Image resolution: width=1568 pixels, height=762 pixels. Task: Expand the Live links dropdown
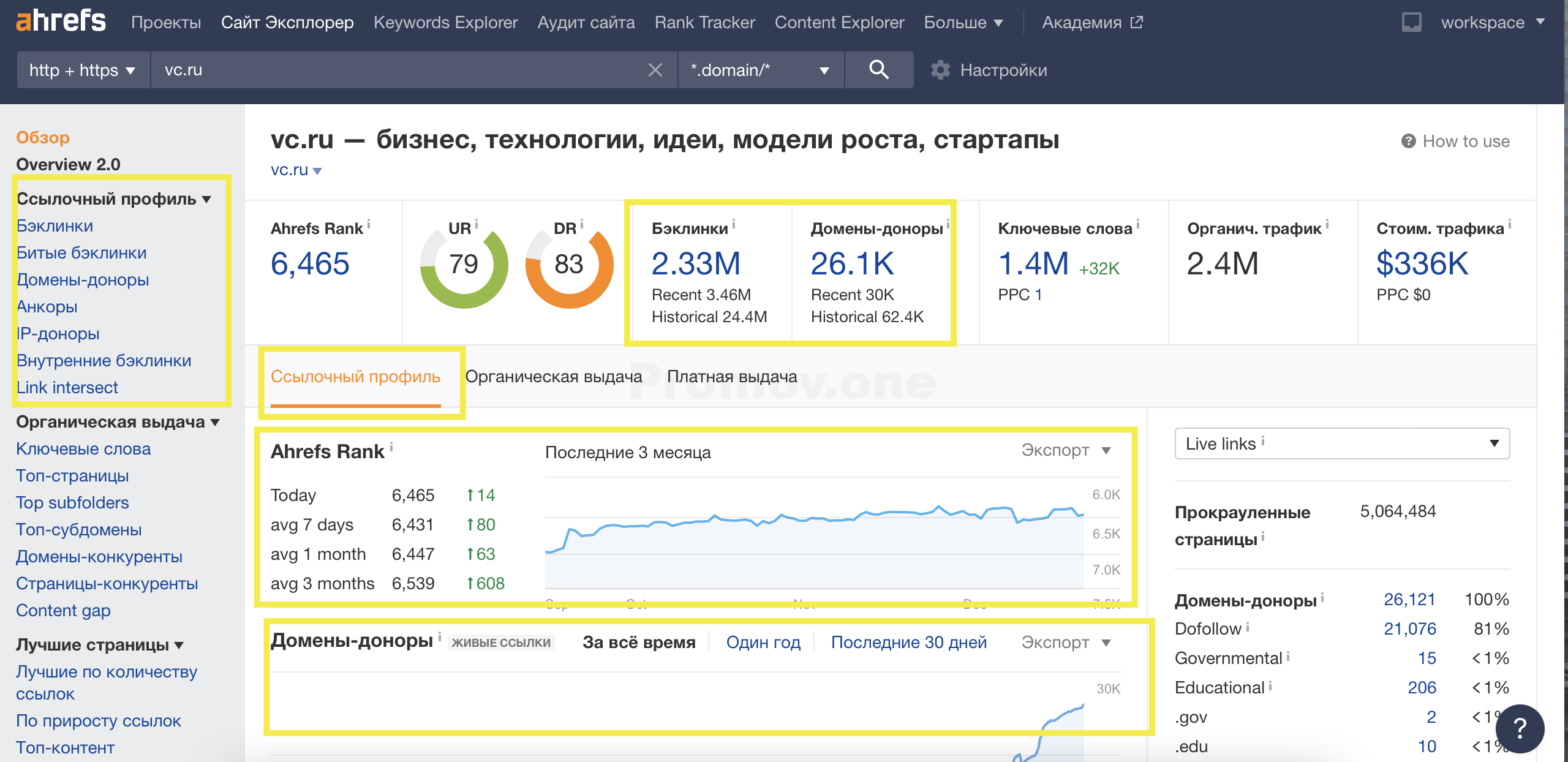click(1341, 443)
